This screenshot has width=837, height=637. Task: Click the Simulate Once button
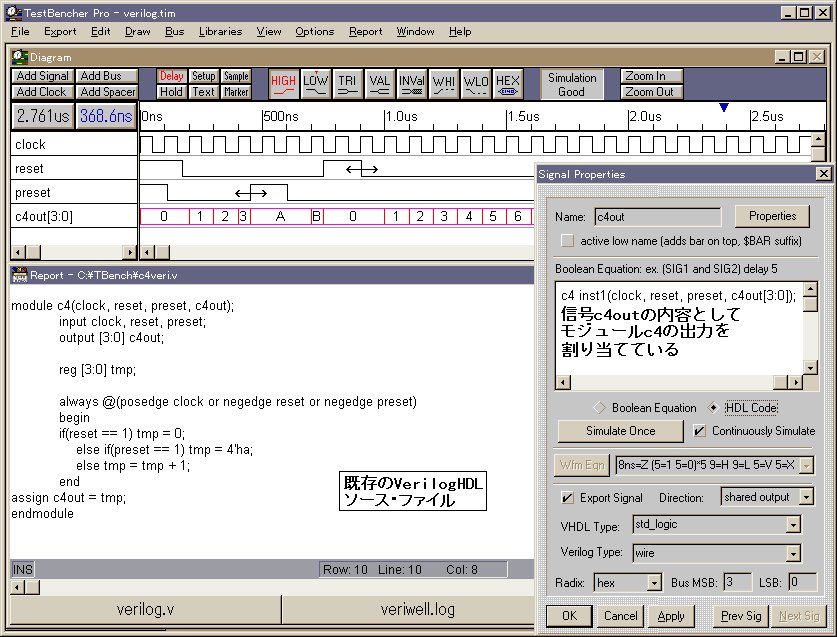(x=620, y=431)
